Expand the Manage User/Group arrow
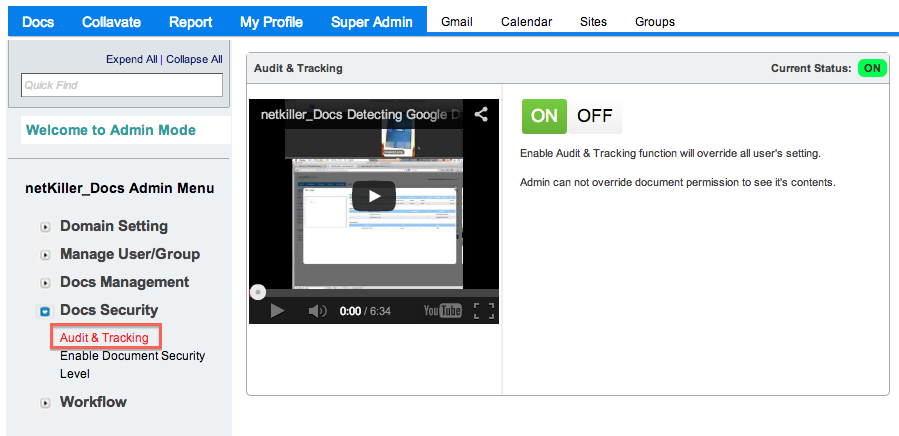Image resolution: width=899 pixels, height=436 pixels. [45, 255]
